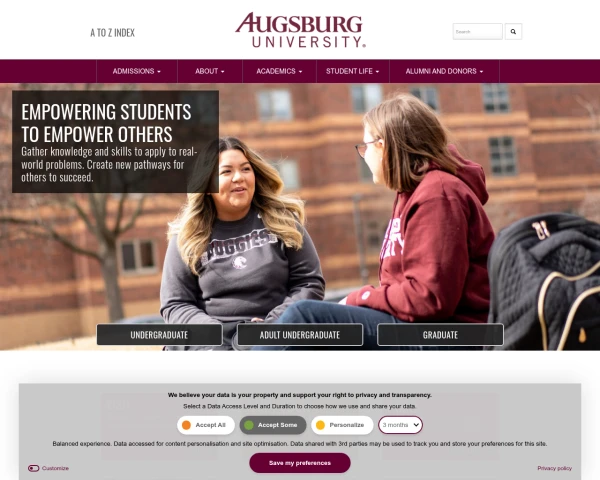Expand the Academics dropdown menu
600x480 pixels.
279,71
